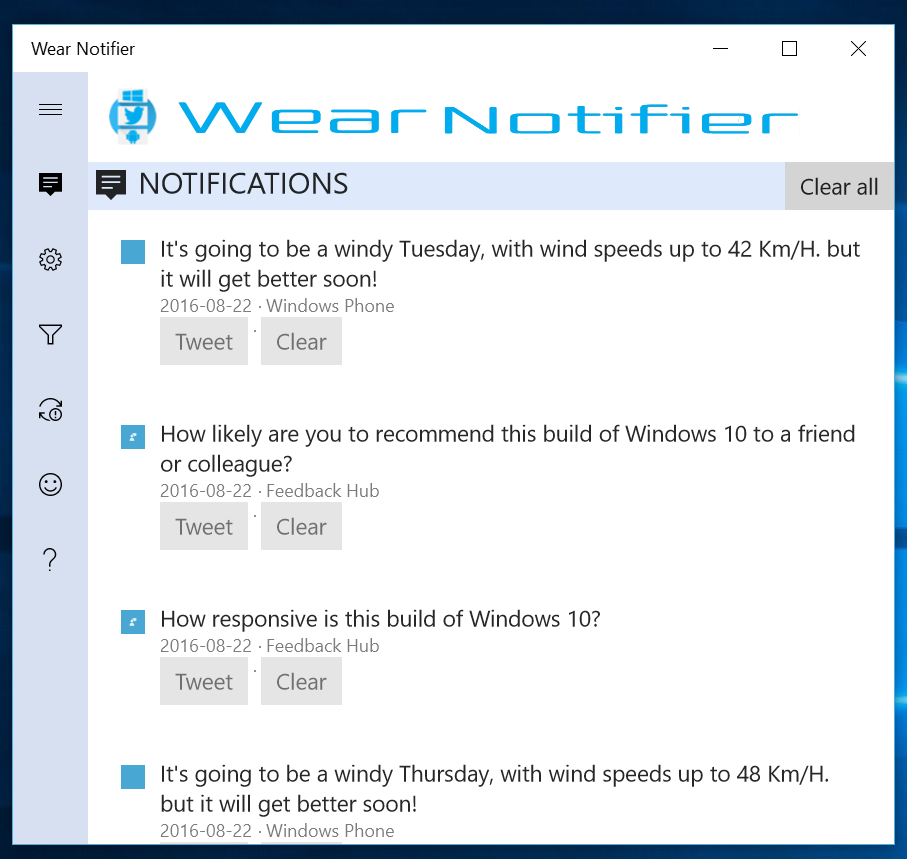The width and height of the screenshot is (907, 859).
Task: Click '2016-08-22 · Windows Phone' under Thursday message
Action: [x=277, y=831]
